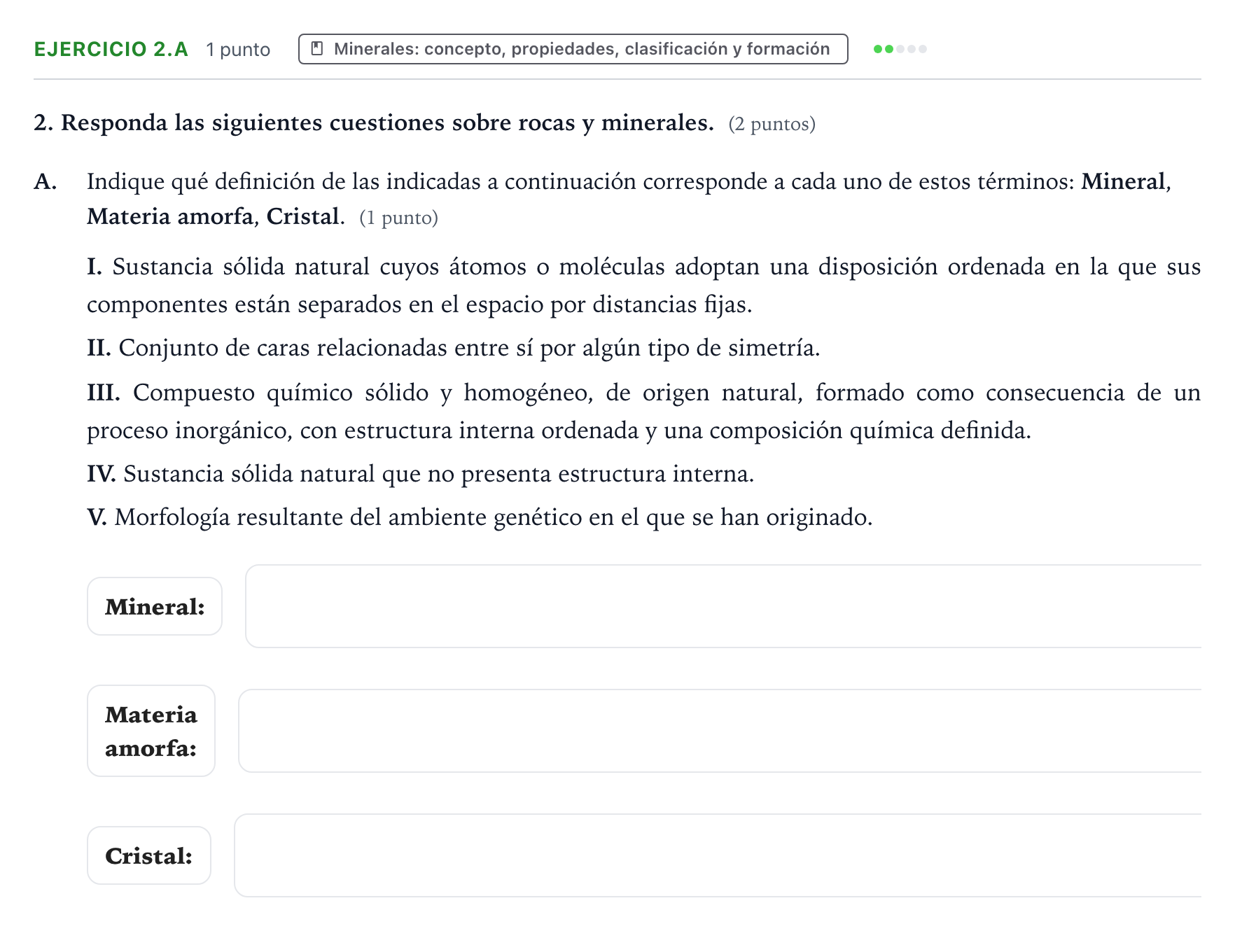
Task: Click the difficulty dots indicator
Action: tap(900, 49)
